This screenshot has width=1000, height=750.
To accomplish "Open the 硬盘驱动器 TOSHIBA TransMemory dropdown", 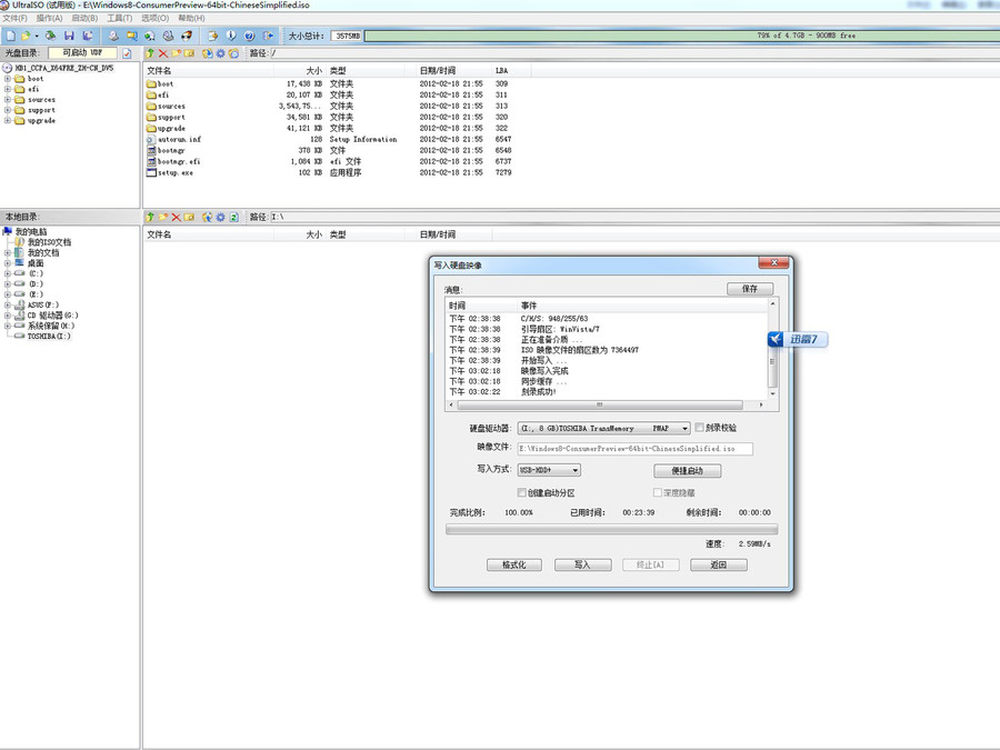I will [x=604, y=428].
